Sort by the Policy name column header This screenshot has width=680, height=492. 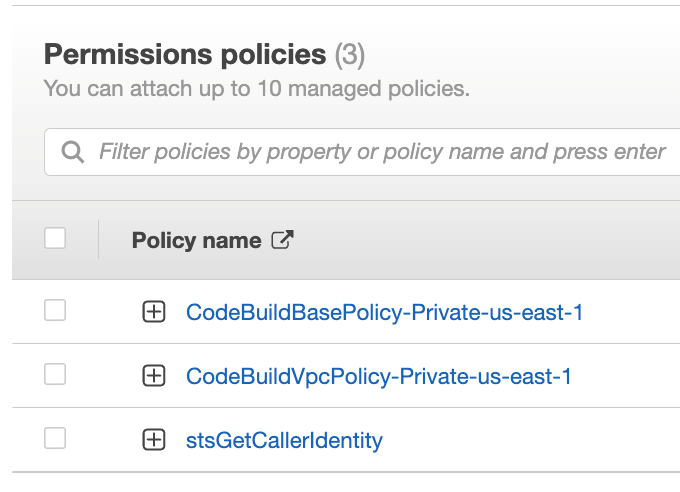click(196, 240)
